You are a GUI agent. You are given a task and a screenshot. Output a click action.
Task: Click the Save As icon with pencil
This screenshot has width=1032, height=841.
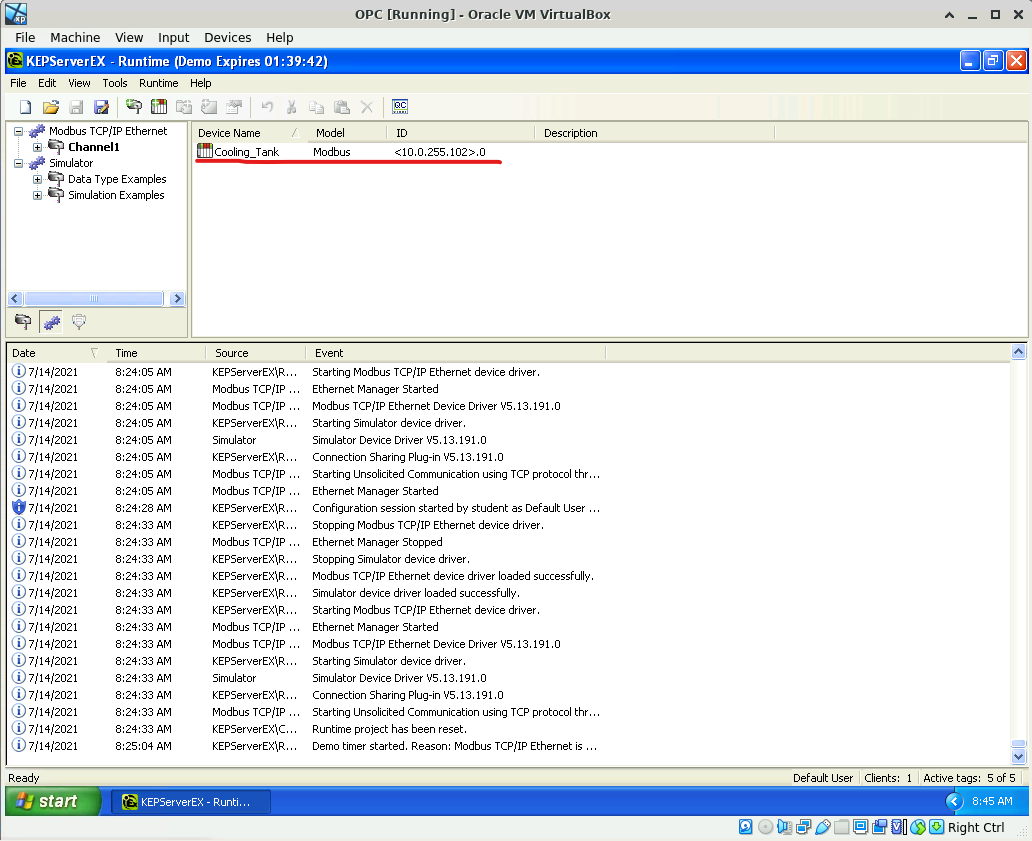pyautogui.click(x=101, y=107)
